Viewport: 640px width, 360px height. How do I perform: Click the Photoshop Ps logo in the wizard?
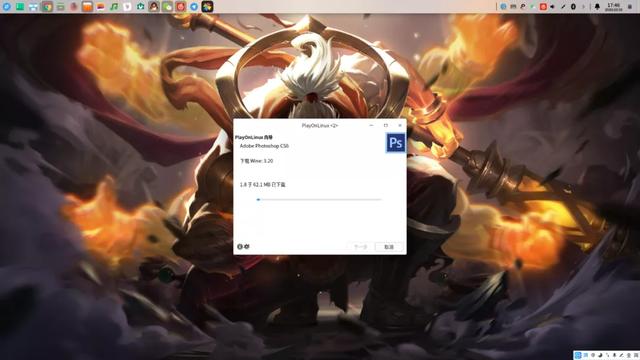coord(396,143)
